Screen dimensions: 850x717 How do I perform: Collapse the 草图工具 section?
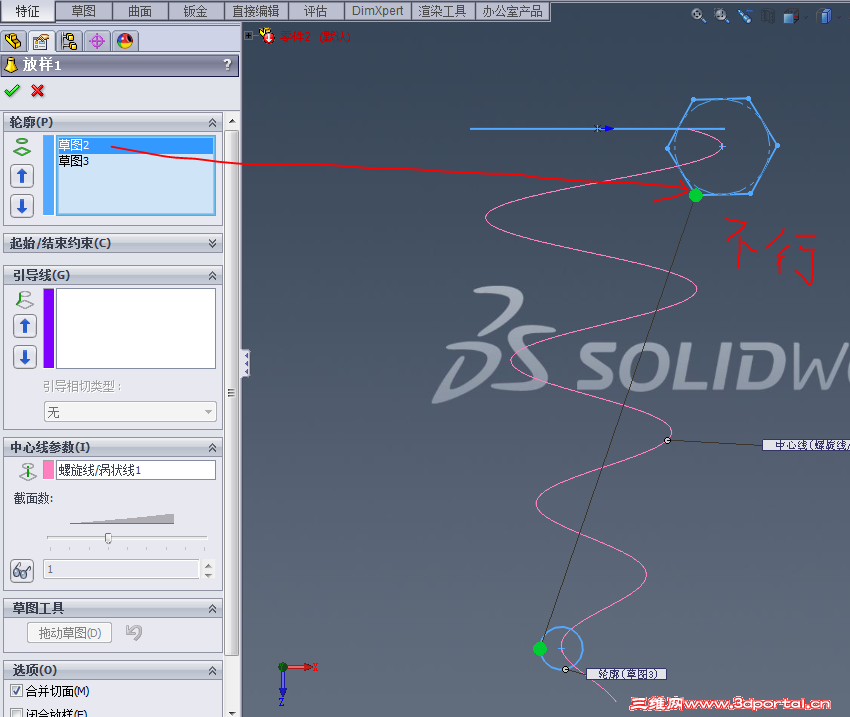coord(212,609)
